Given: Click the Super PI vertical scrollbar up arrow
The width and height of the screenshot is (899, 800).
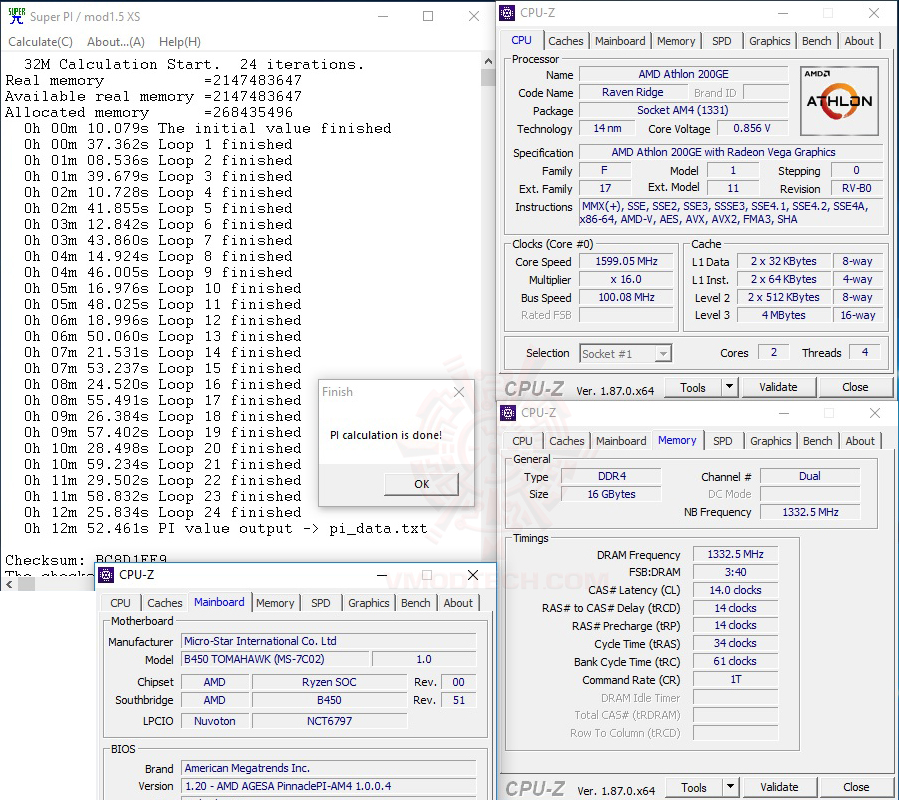Looking at the screenshot, I should [488, 61].
